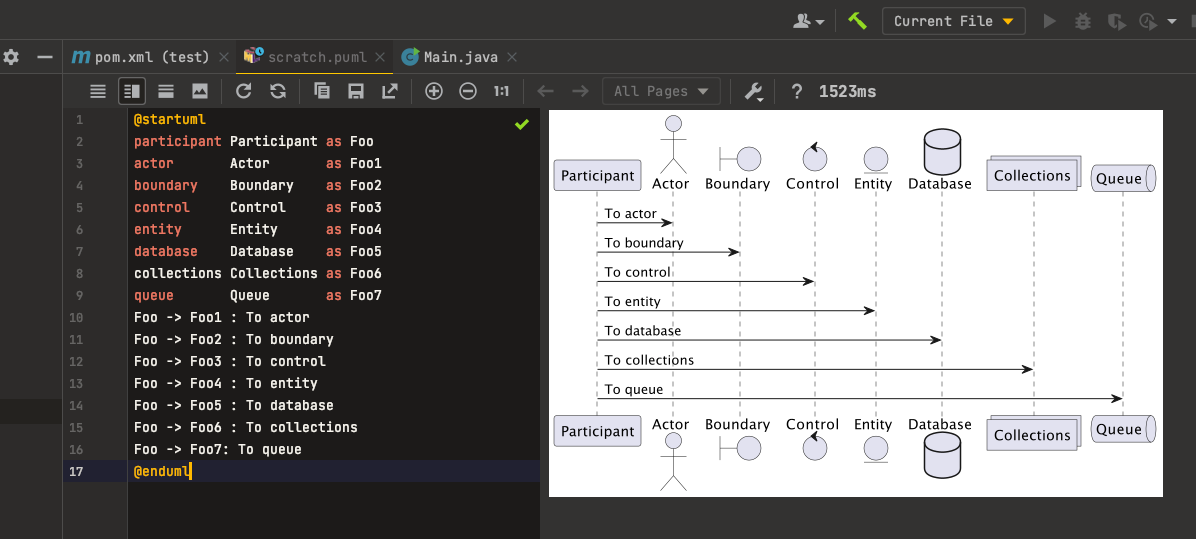
Task: Click the green Build Project hammer icon
Action: (x=857, y=21)
